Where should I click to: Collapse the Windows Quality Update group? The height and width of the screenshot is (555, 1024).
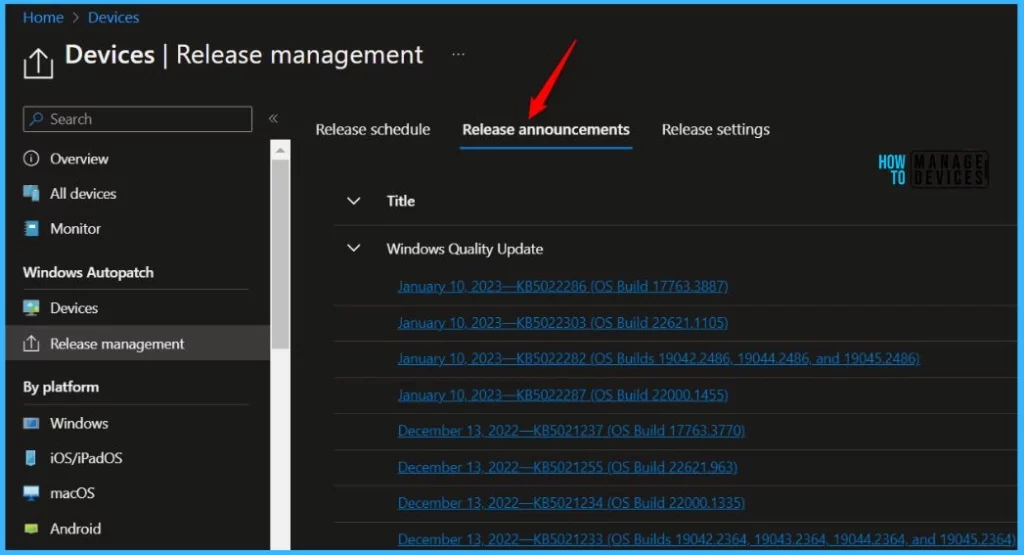coord(353,249)
